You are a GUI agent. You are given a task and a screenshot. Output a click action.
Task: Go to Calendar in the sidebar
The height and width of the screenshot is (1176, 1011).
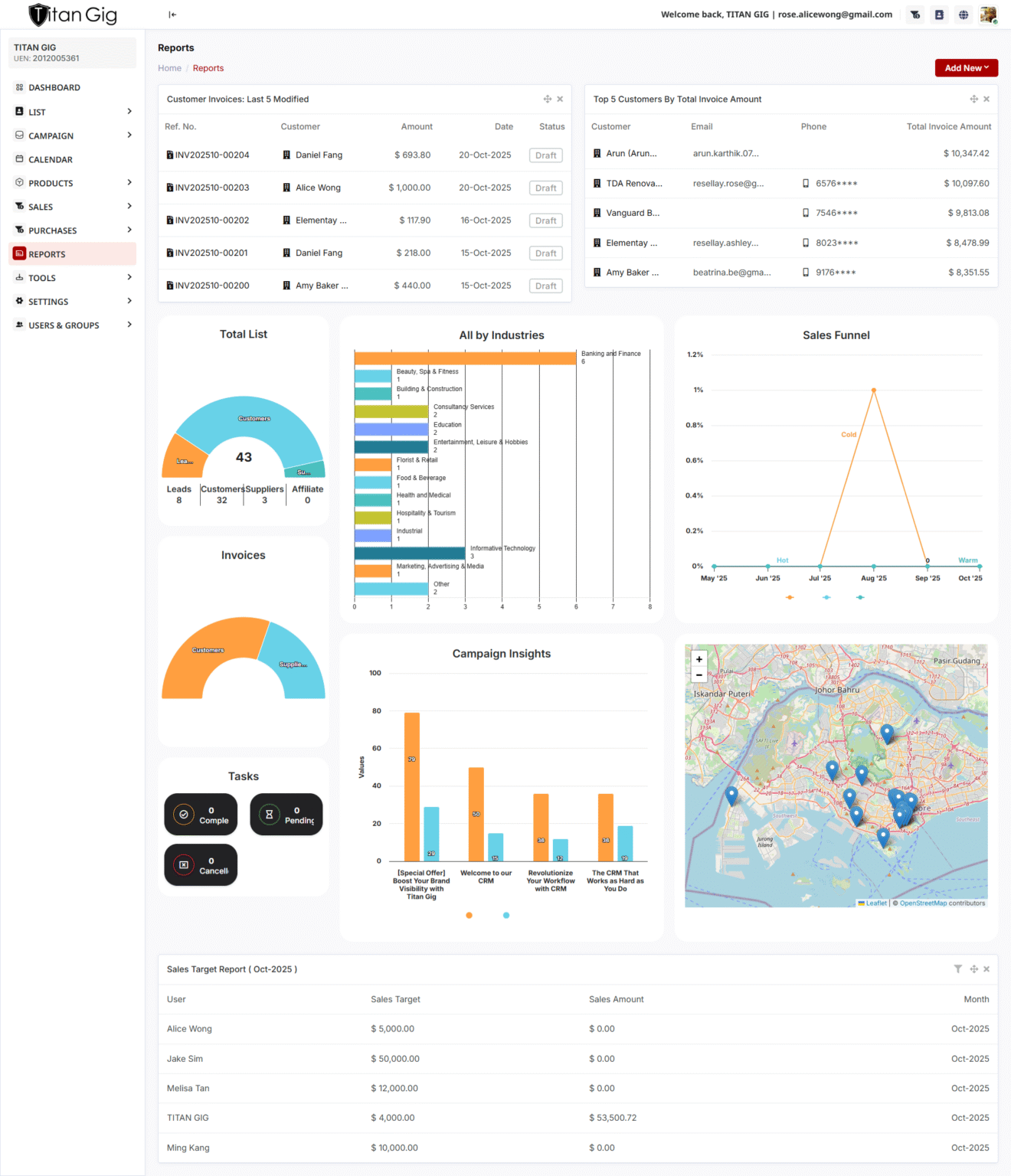click(x=51, y=159)
